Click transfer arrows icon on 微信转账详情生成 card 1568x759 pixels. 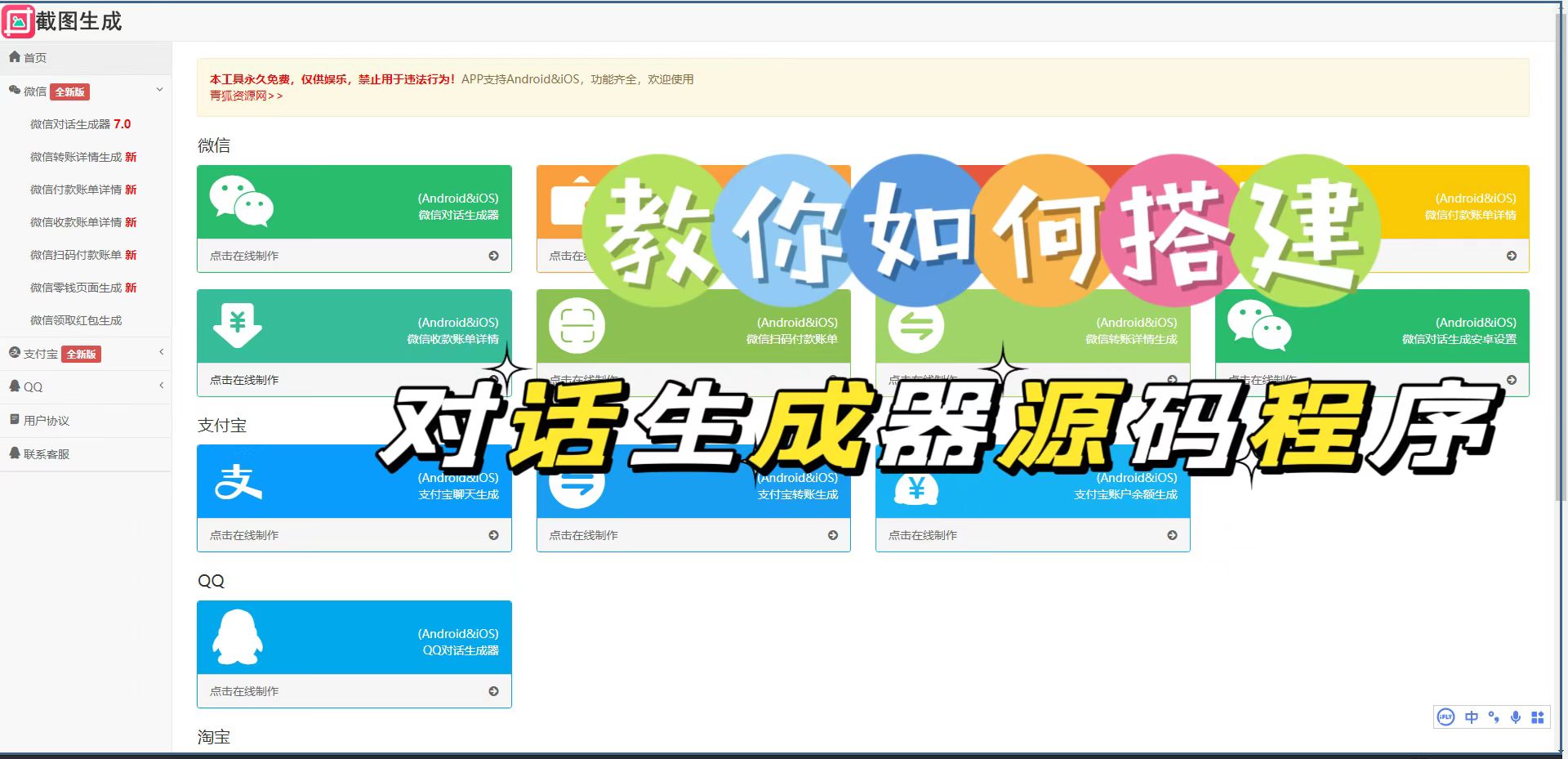pos(916,326)
